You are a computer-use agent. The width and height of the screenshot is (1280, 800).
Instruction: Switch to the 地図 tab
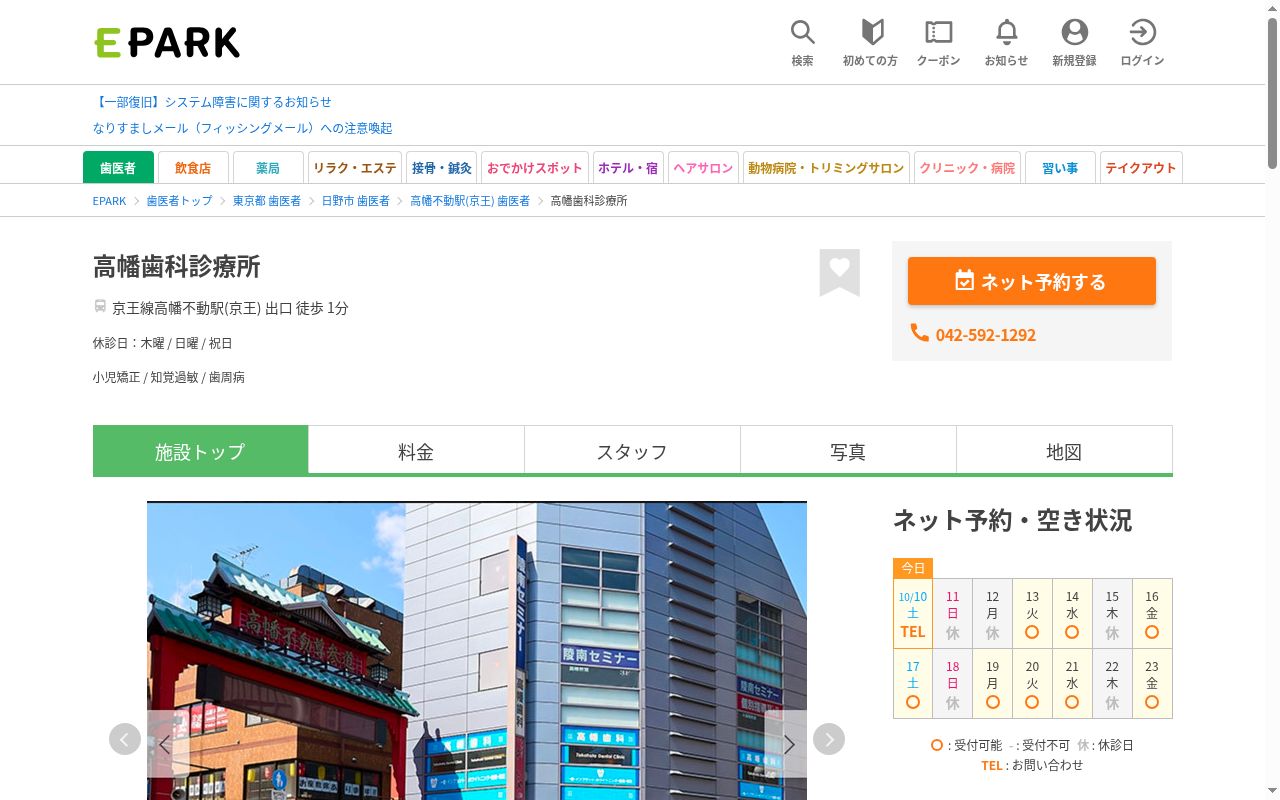pyautogui.click(x=1064, y=451)
